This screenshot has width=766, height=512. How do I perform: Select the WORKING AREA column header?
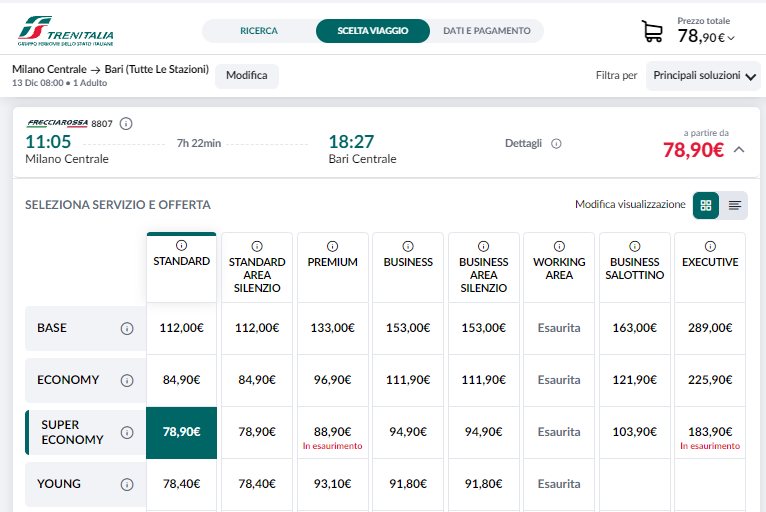coord(559,267)
